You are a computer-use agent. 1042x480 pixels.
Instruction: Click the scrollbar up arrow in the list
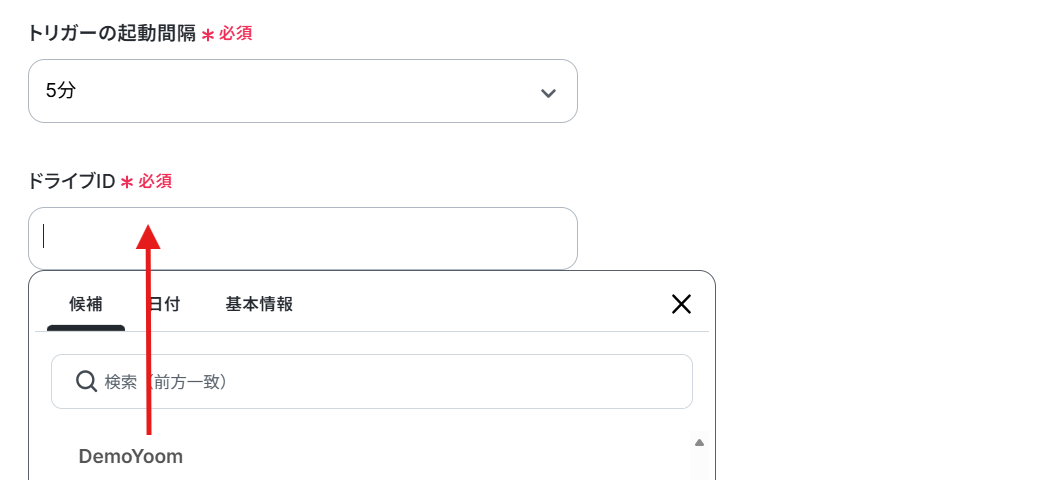coord(699,443)
